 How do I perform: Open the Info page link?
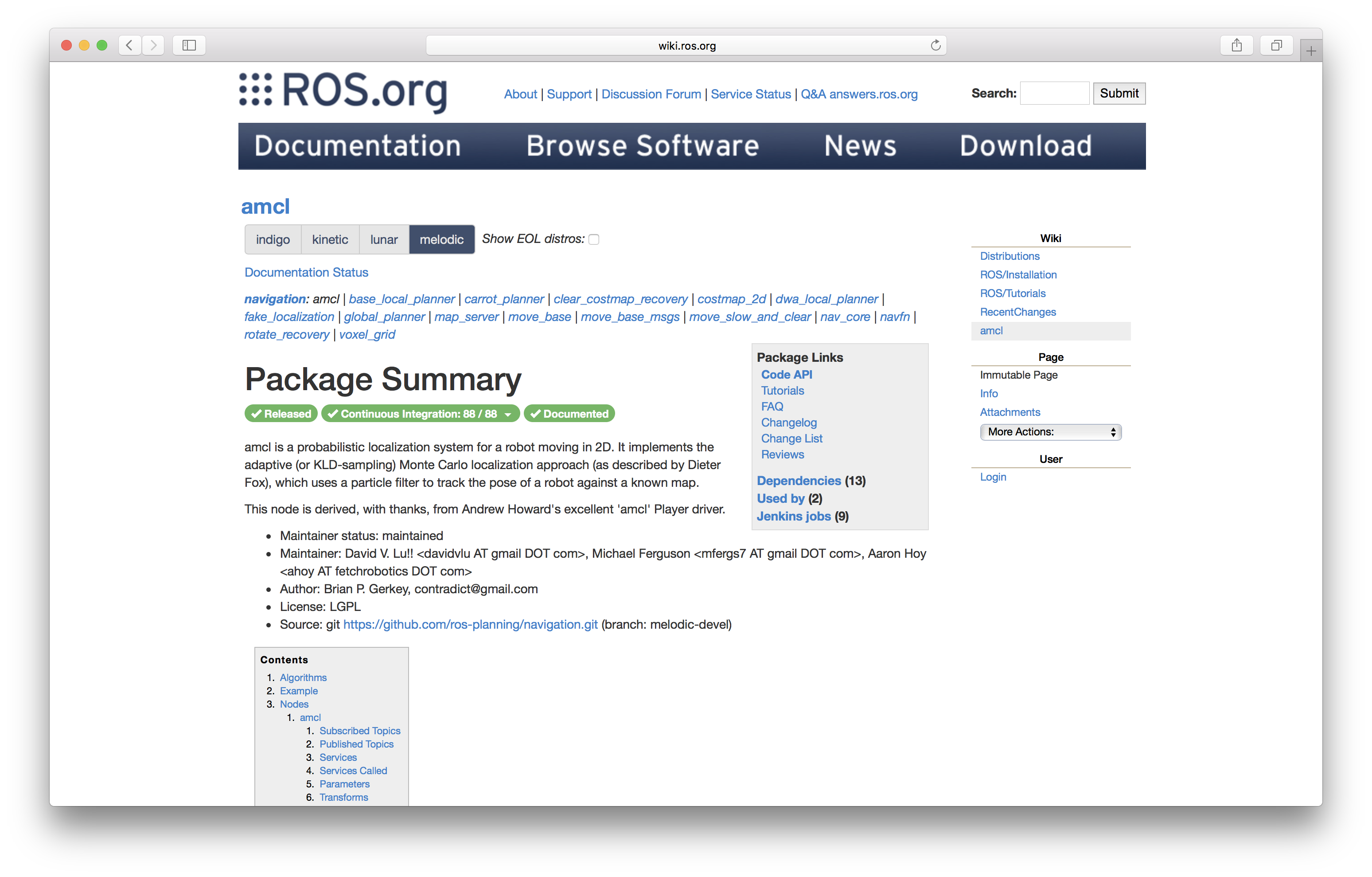pos(989,393)
